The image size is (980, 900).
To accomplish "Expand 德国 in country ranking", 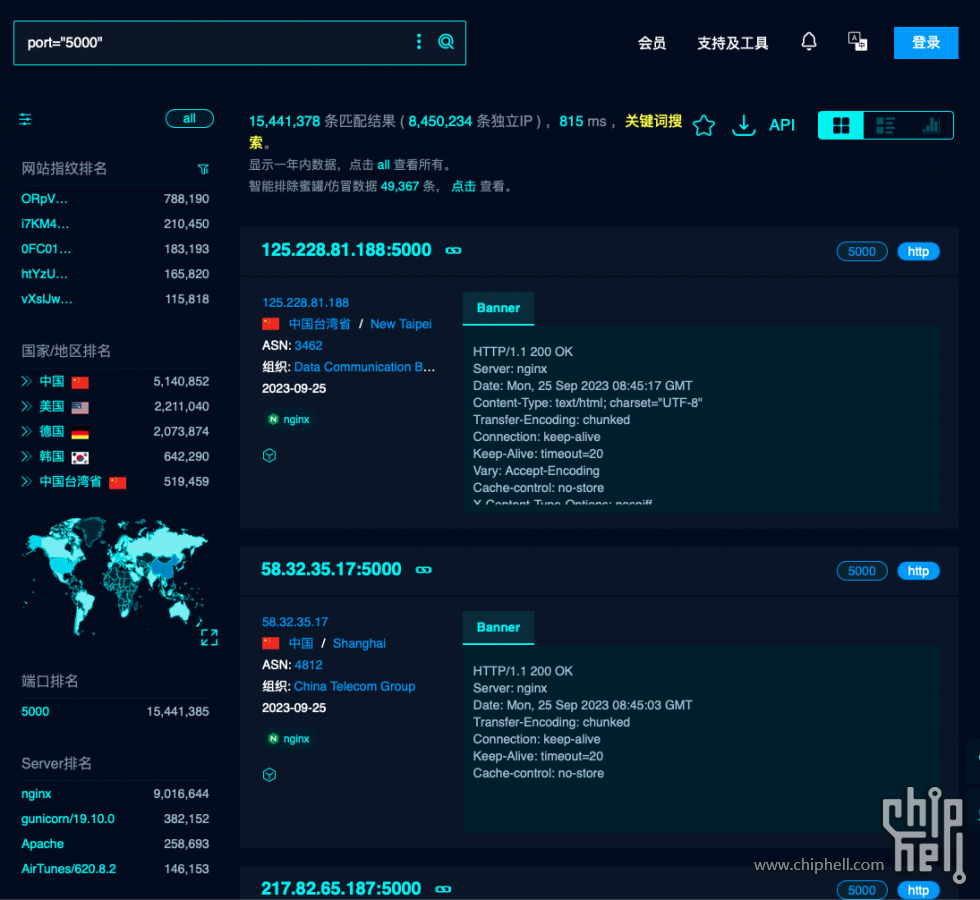I will pyautogui.click(x=26, y=431).
